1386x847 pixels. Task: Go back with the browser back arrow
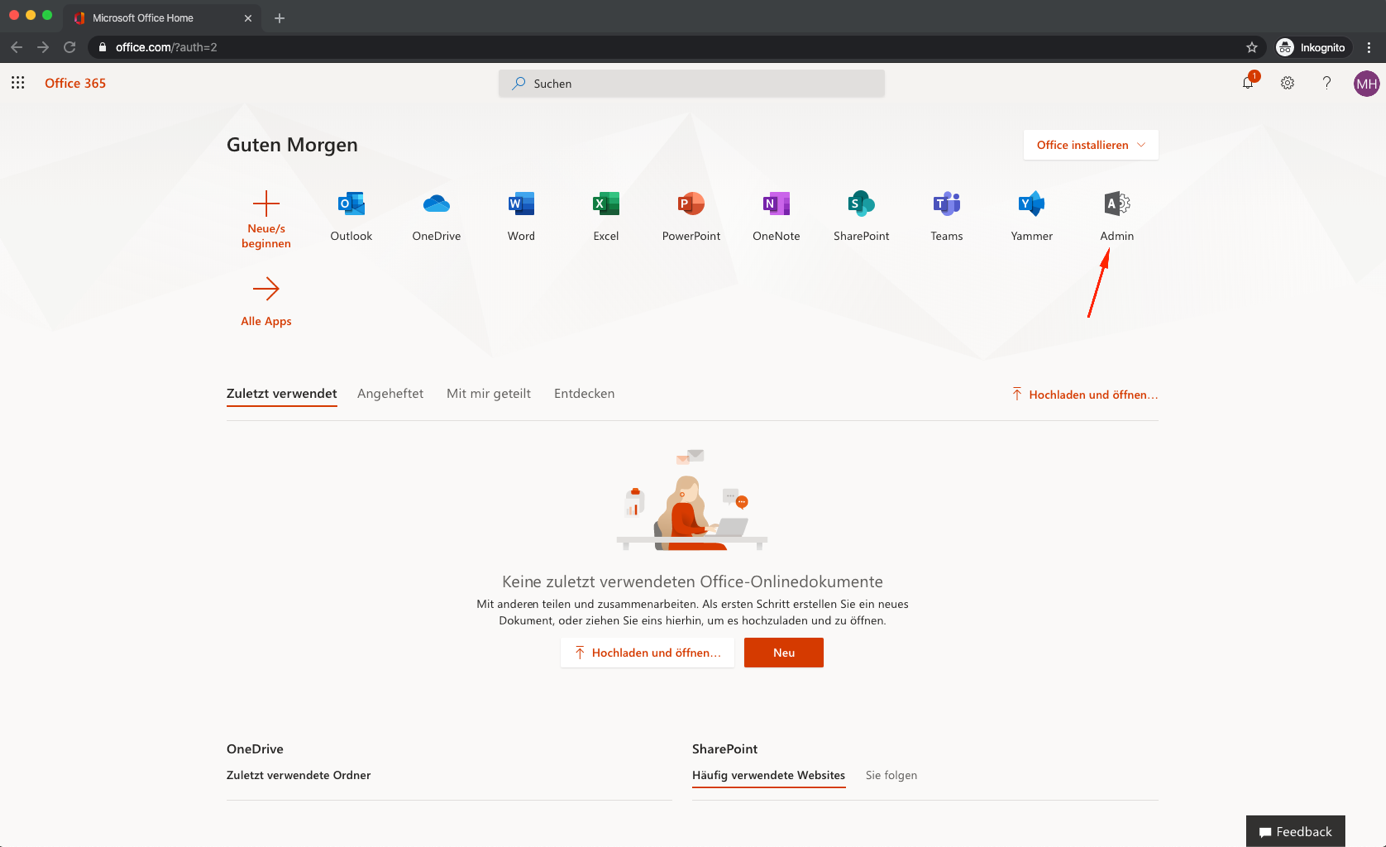click(x=16, y=47)
